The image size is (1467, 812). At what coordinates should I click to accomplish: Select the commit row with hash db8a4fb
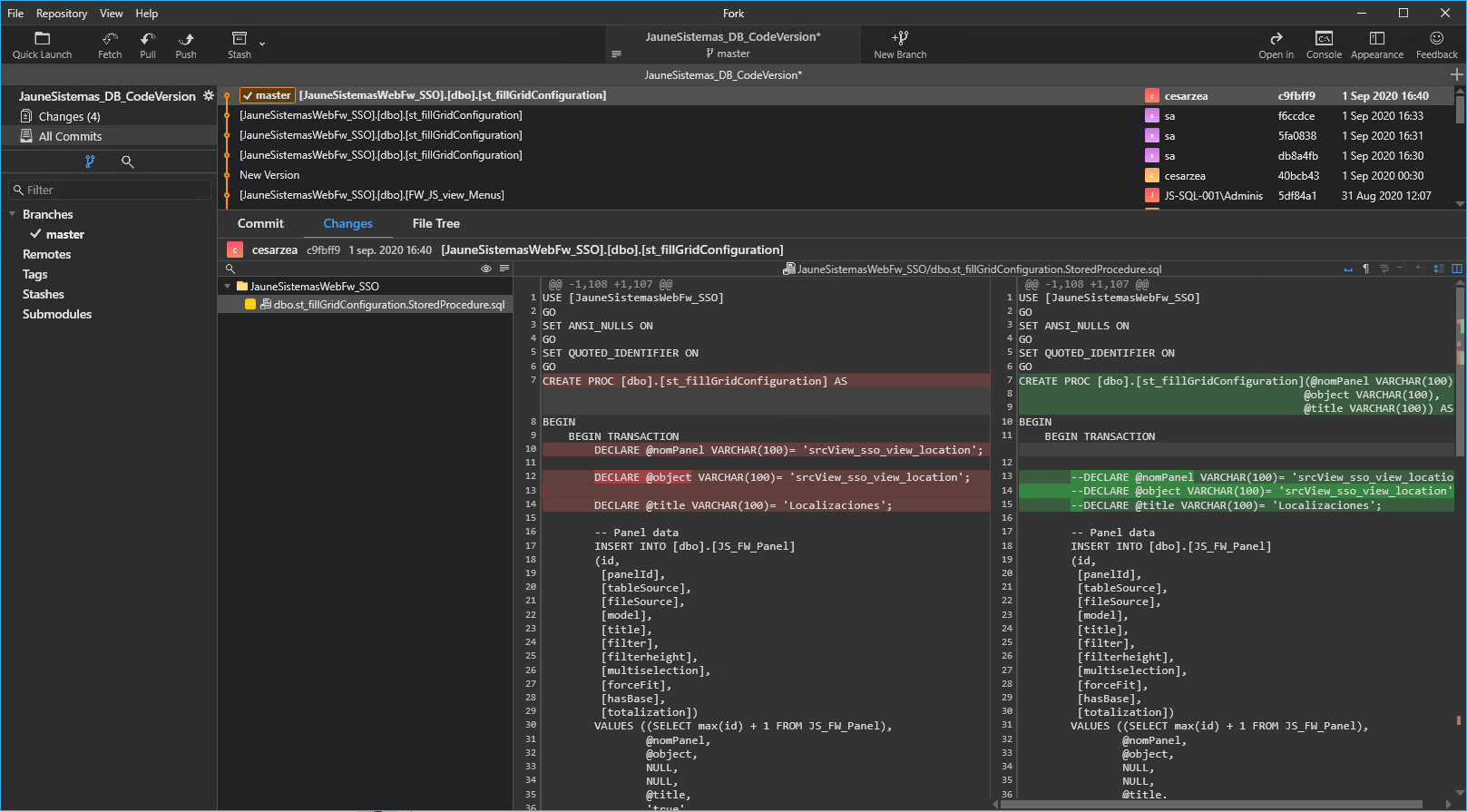coord(836,155)
